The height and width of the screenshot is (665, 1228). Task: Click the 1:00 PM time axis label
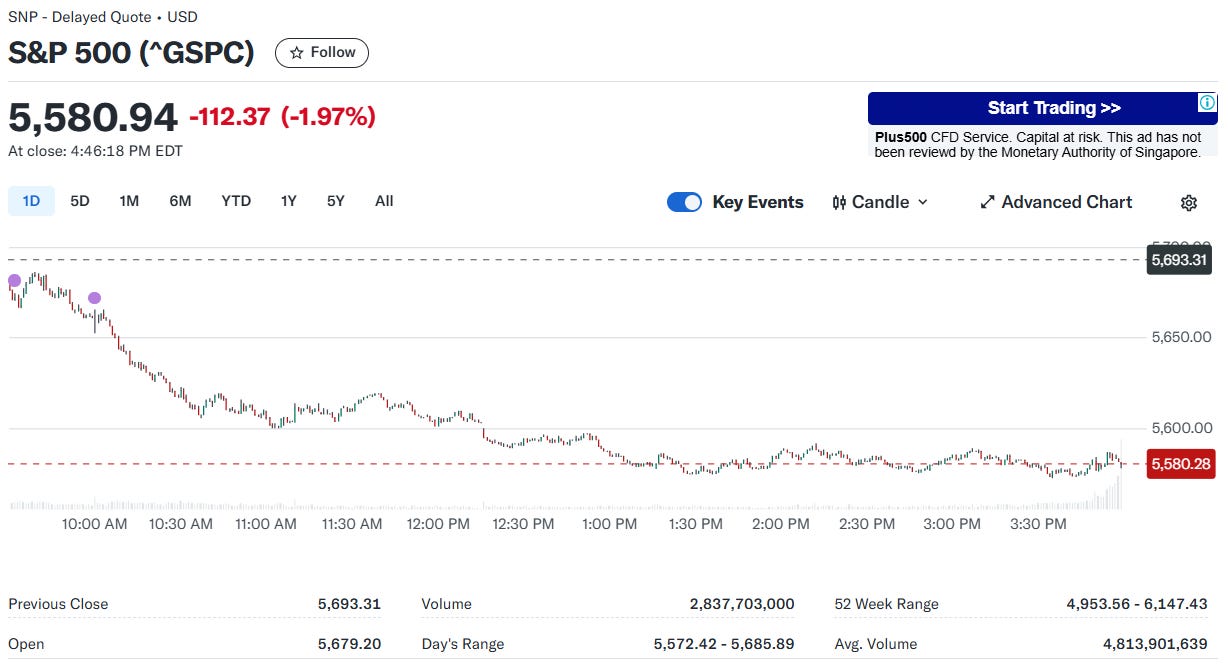point(609,524)
